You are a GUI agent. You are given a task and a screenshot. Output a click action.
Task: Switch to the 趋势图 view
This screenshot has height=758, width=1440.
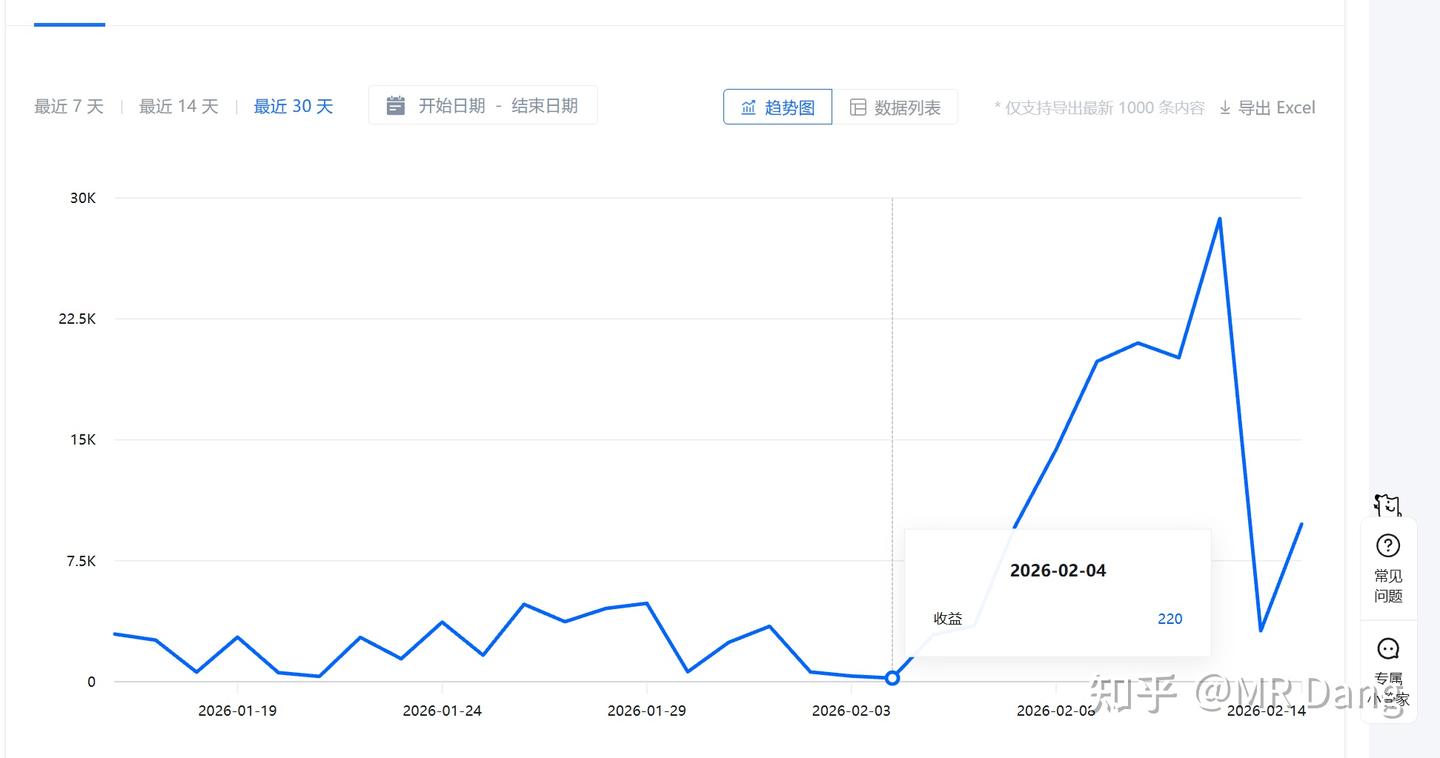coord(778,107)
